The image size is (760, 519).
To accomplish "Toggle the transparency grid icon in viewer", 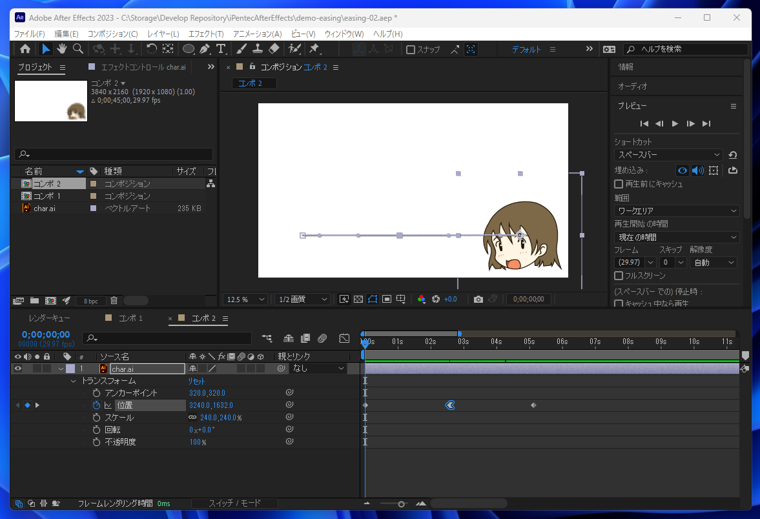I will pyautogui.click(x=358, y=299).
